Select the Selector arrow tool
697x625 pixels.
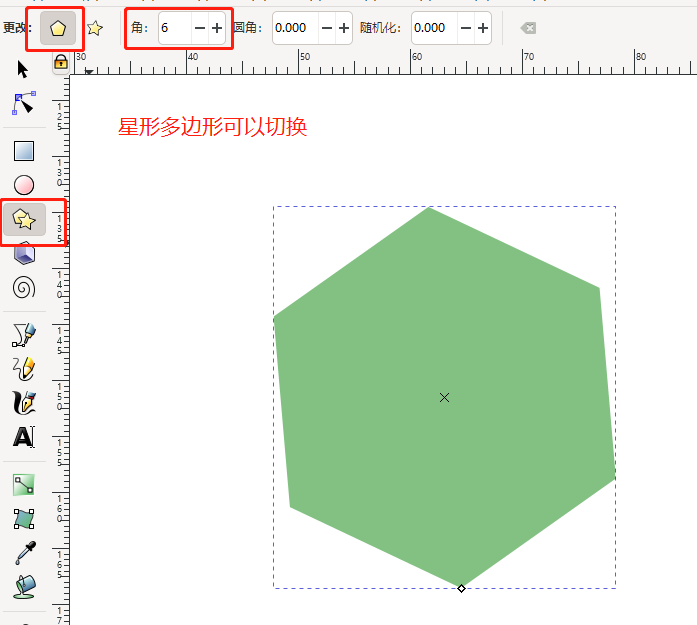pos(22,69)
